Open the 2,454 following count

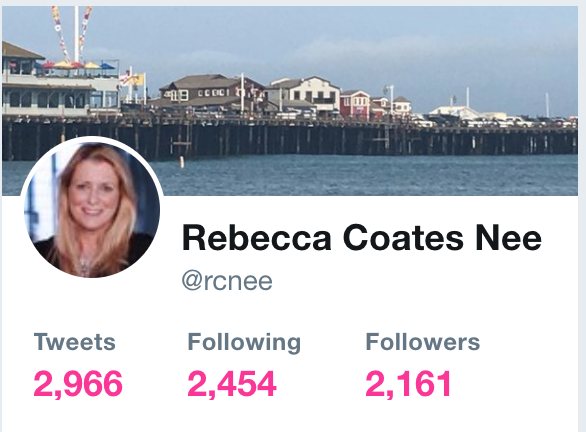coord(232,384)
